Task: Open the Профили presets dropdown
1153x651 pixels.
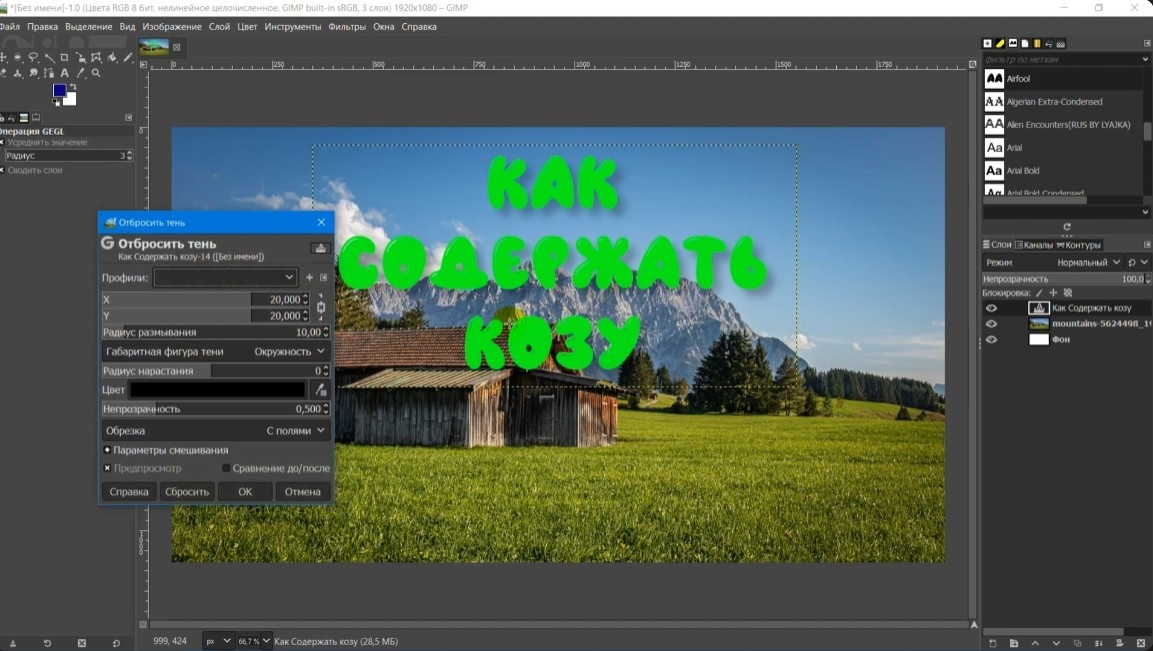Action: click(x=225, y=277)
